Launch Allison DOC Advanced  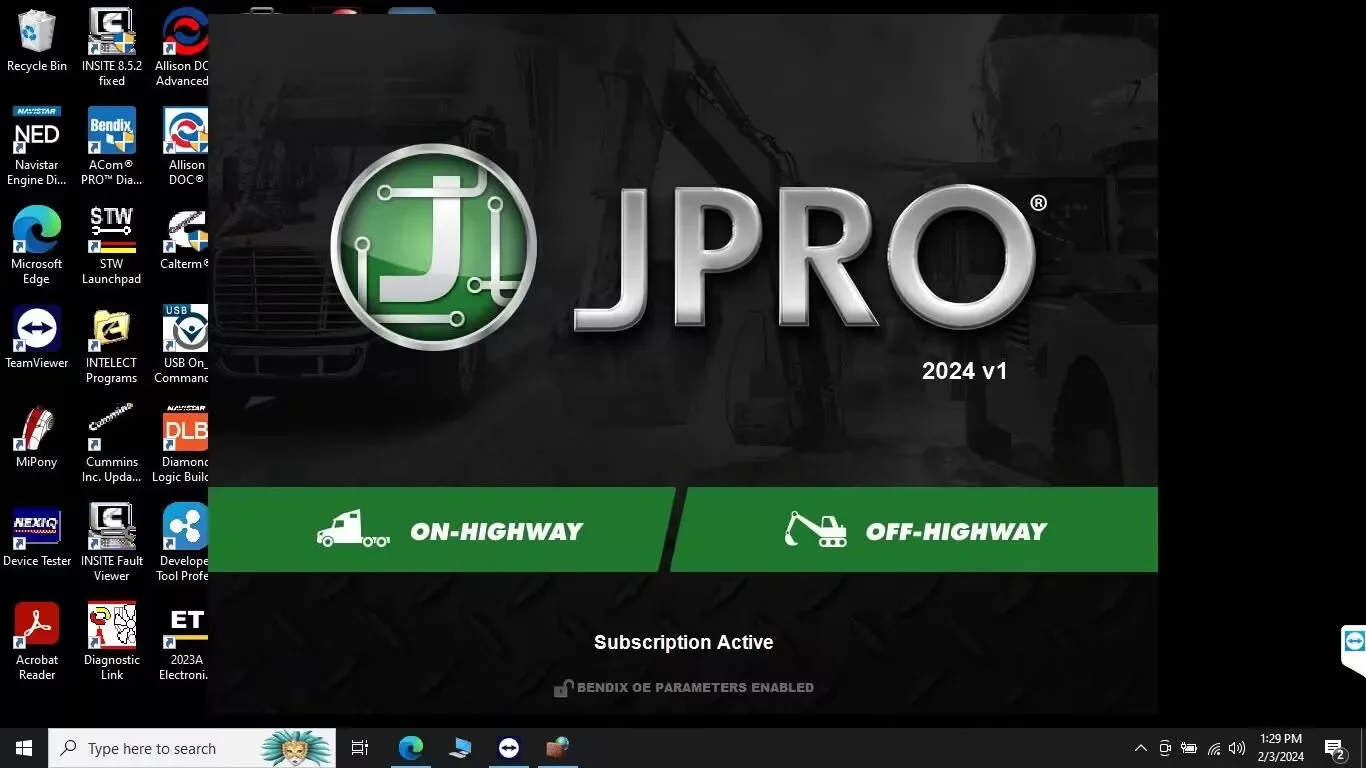(184, 35)
